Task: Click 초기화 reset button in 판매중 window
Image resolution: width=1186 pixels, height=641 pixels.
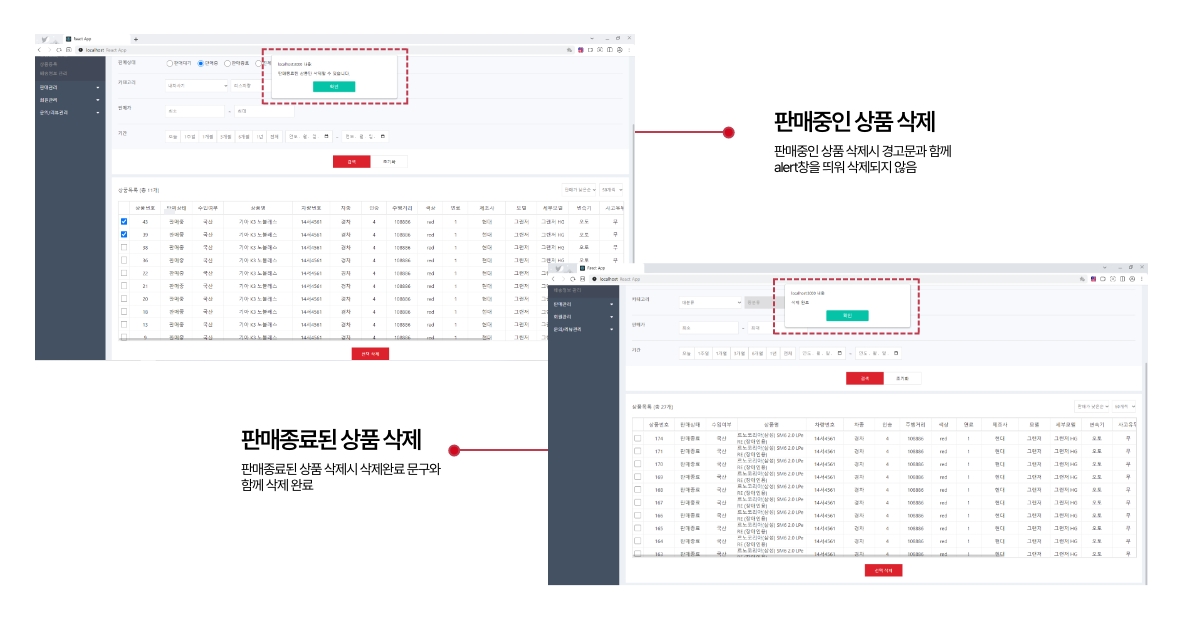Action: 389,161
